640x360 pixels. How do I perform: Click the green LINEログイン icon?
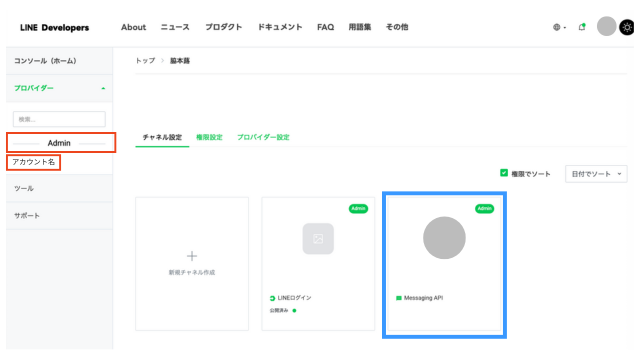point(272,298)
